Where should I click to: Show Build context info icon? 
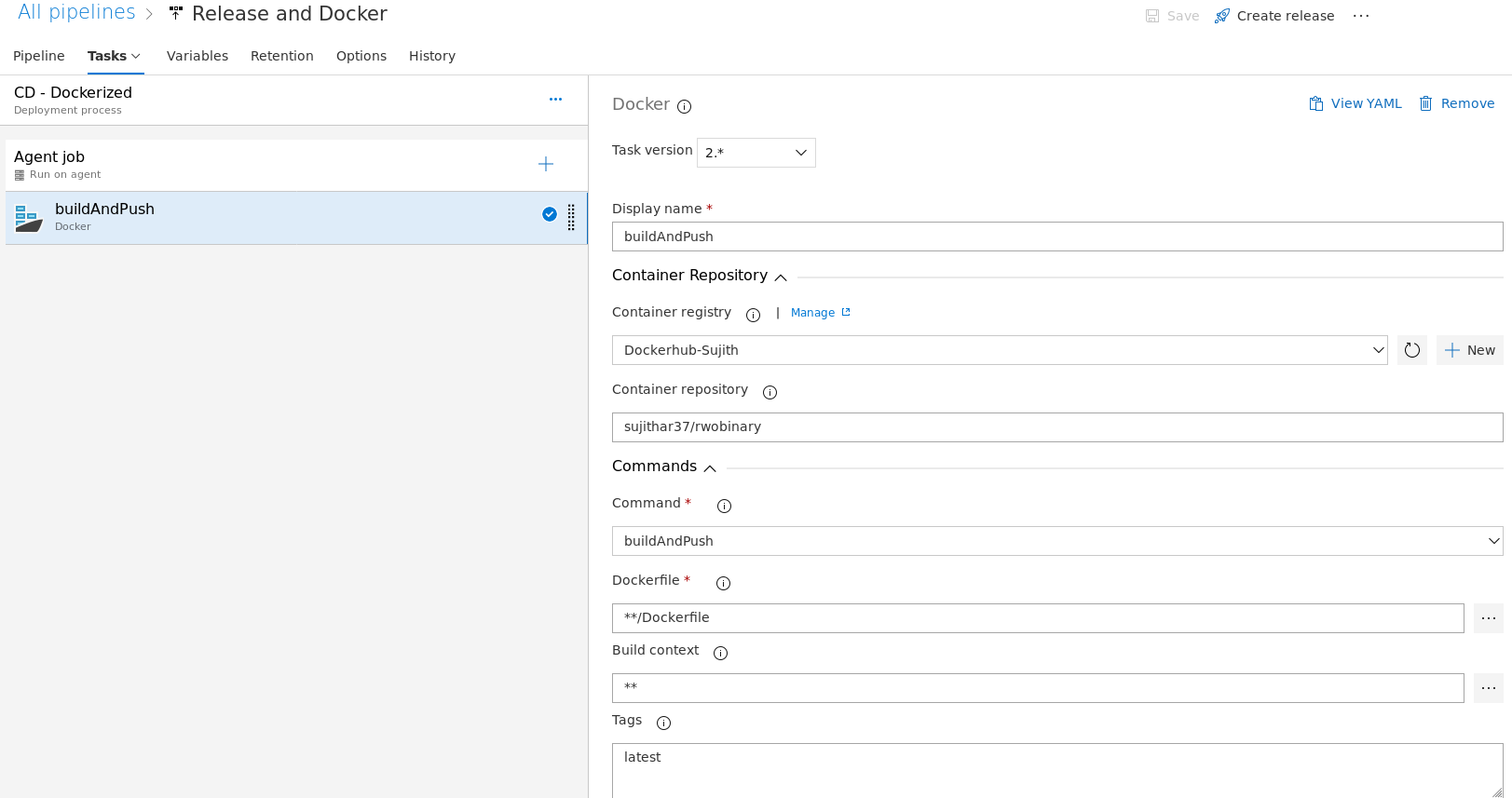point(720,653)
